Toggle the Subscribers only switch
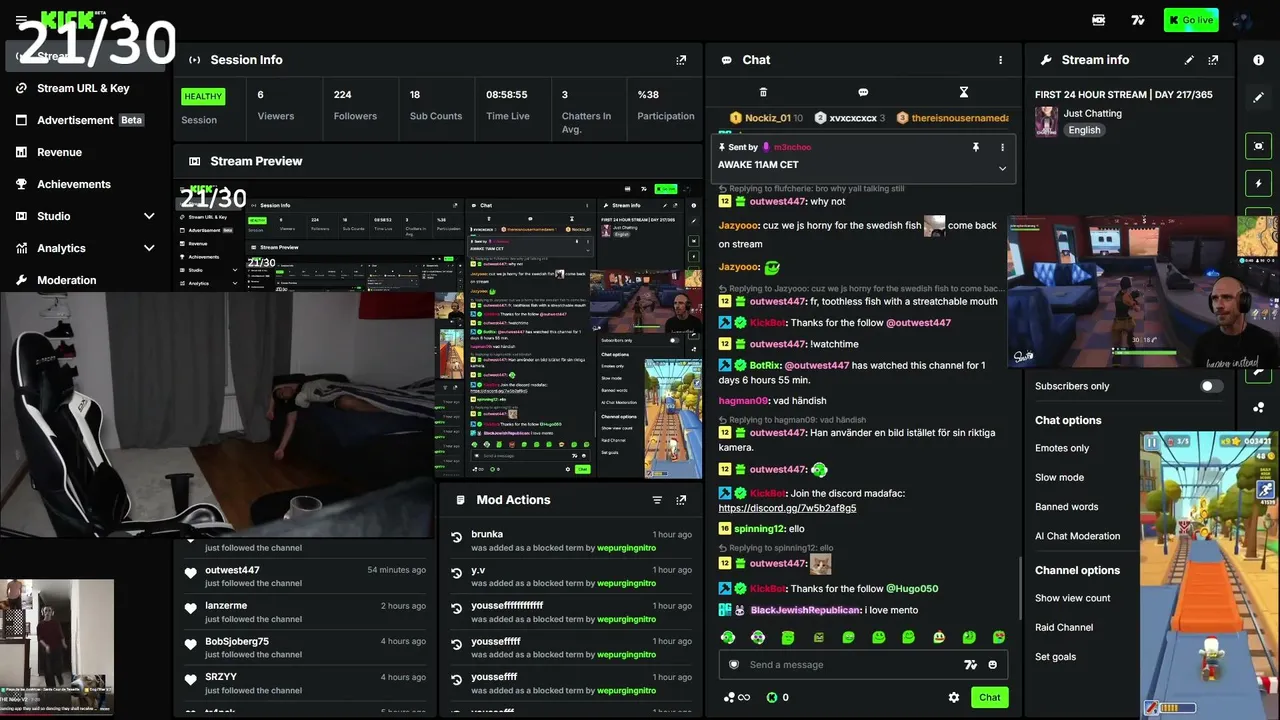The height and width of the screenshot is (720, 1280). (1211, 386)
